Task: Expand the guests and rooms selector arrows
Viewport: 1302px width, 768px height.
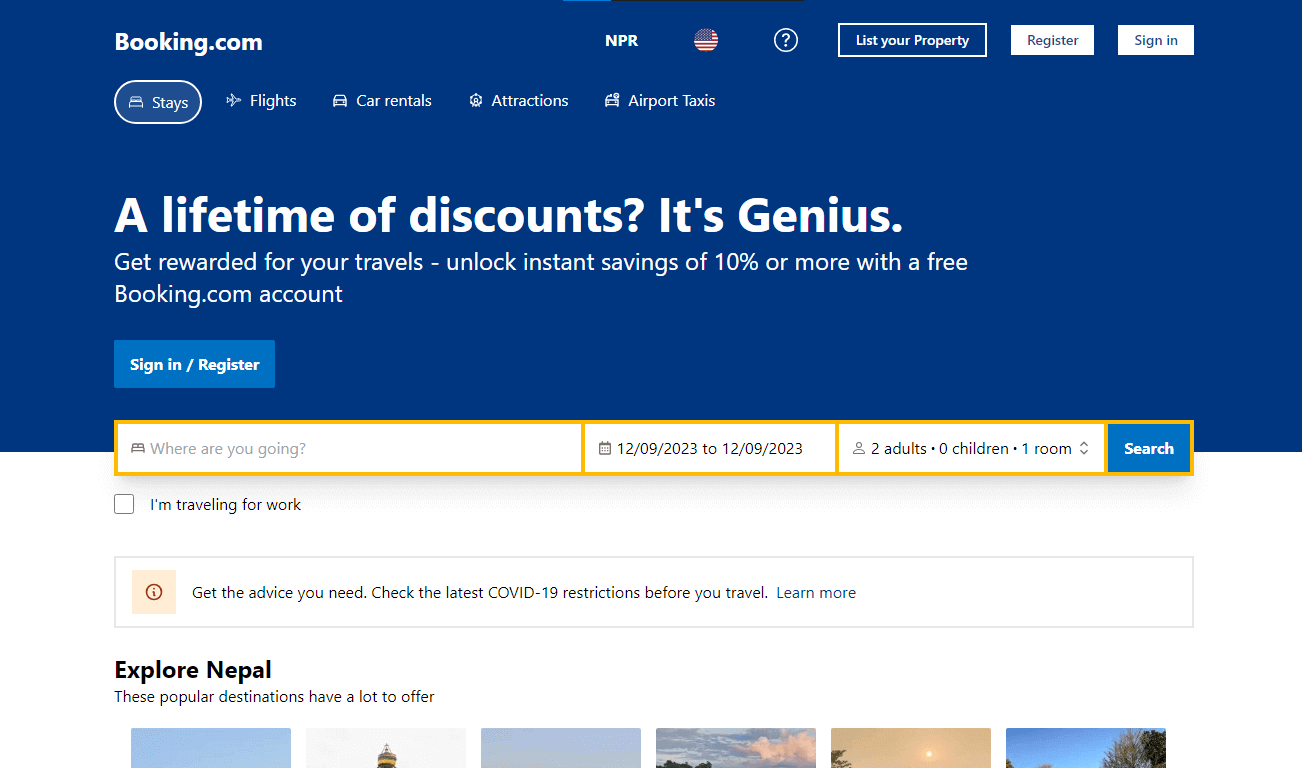Action: (1084, 449)
